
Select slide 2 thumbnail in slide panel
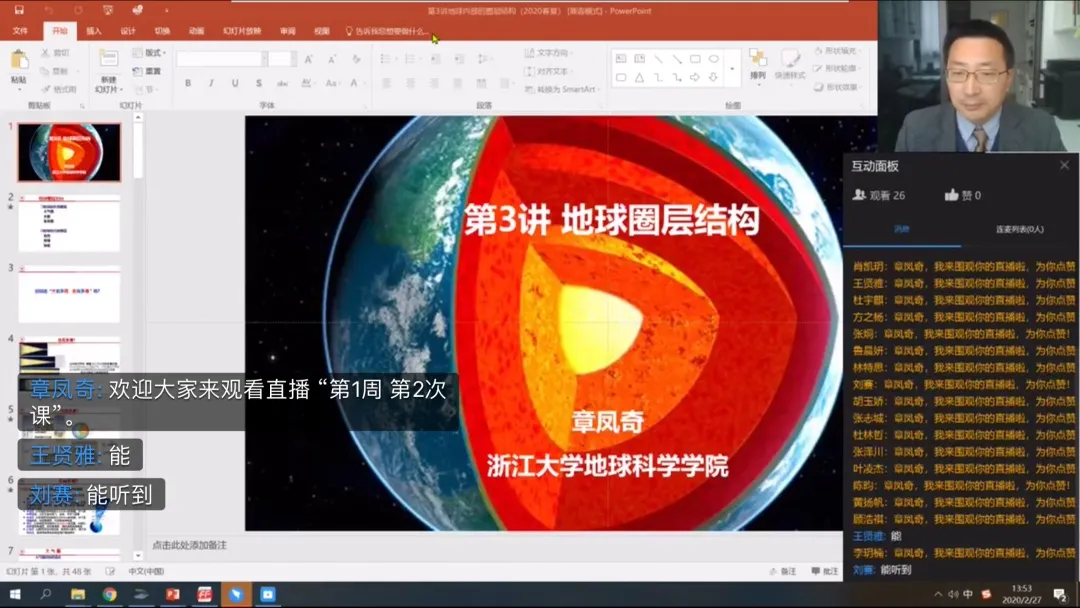pyautogui.click(x=69, y=223)
